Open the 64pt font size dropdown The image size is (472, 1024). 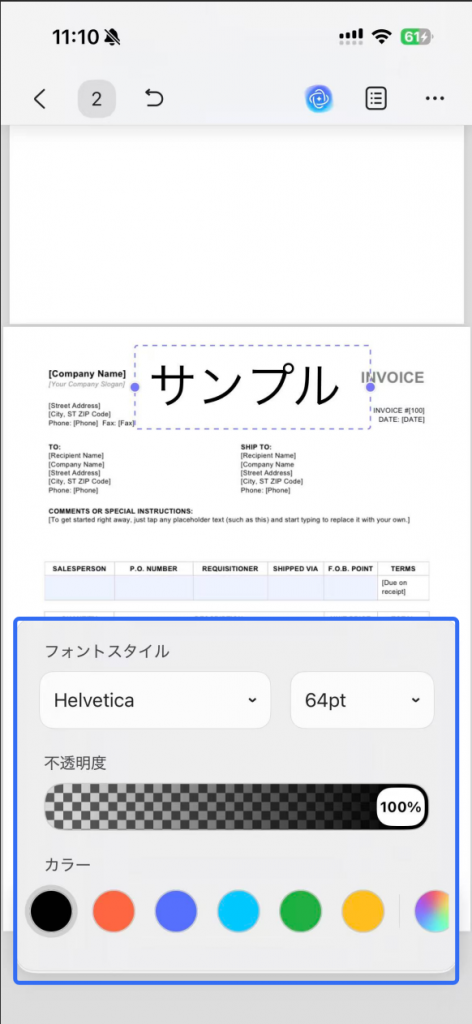coord(362,700)
